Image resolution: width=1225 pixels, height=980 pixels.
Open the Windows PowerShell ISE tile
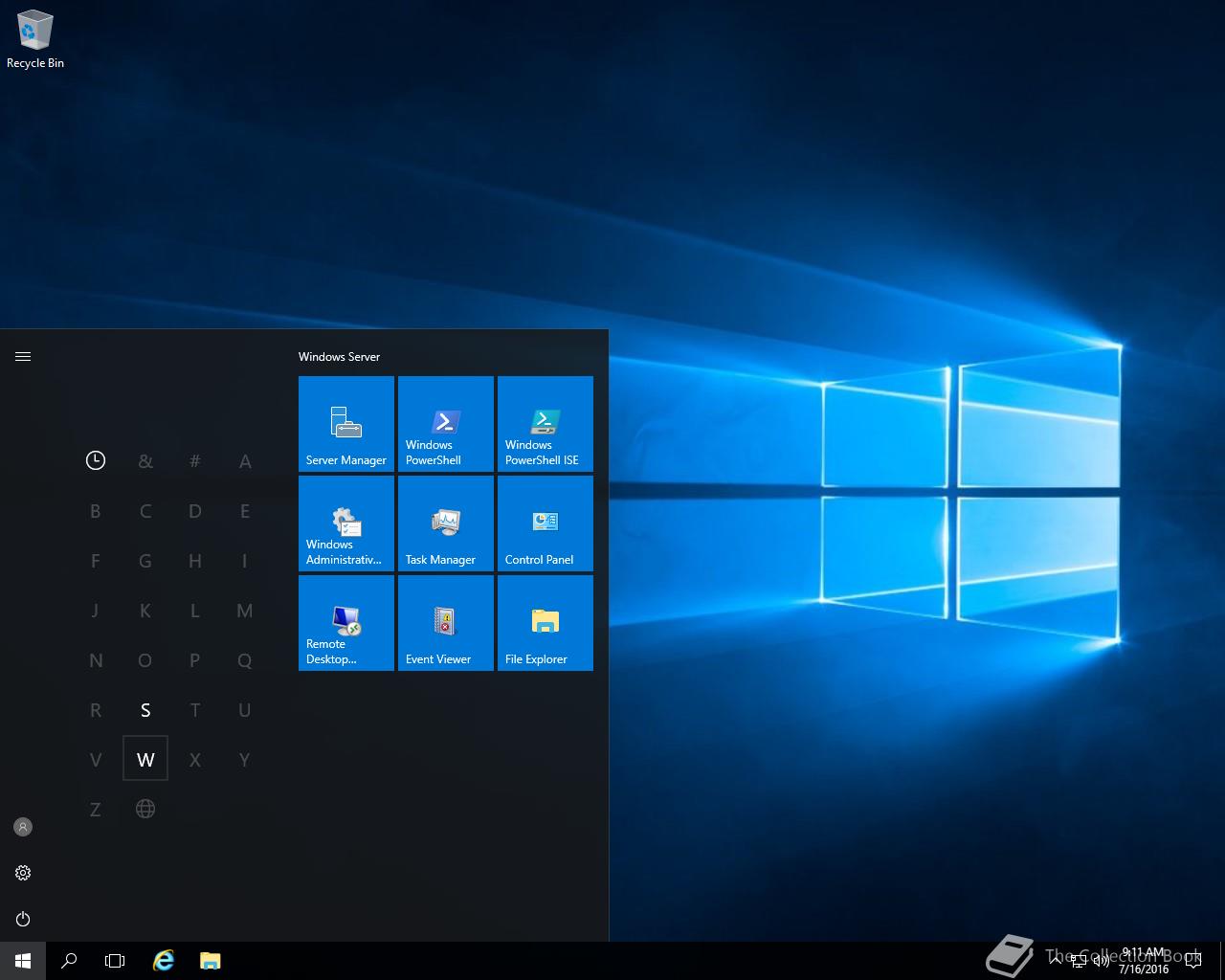(546, 424)
